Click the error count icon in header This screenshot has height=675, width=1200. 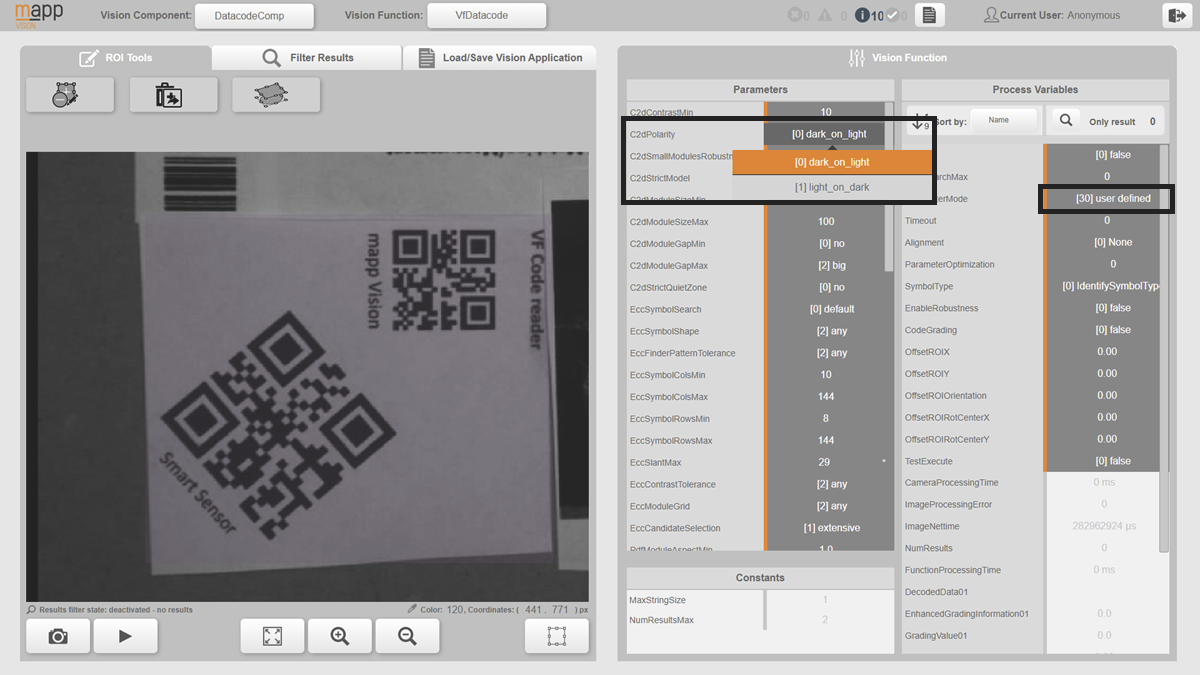click(796, 15)
